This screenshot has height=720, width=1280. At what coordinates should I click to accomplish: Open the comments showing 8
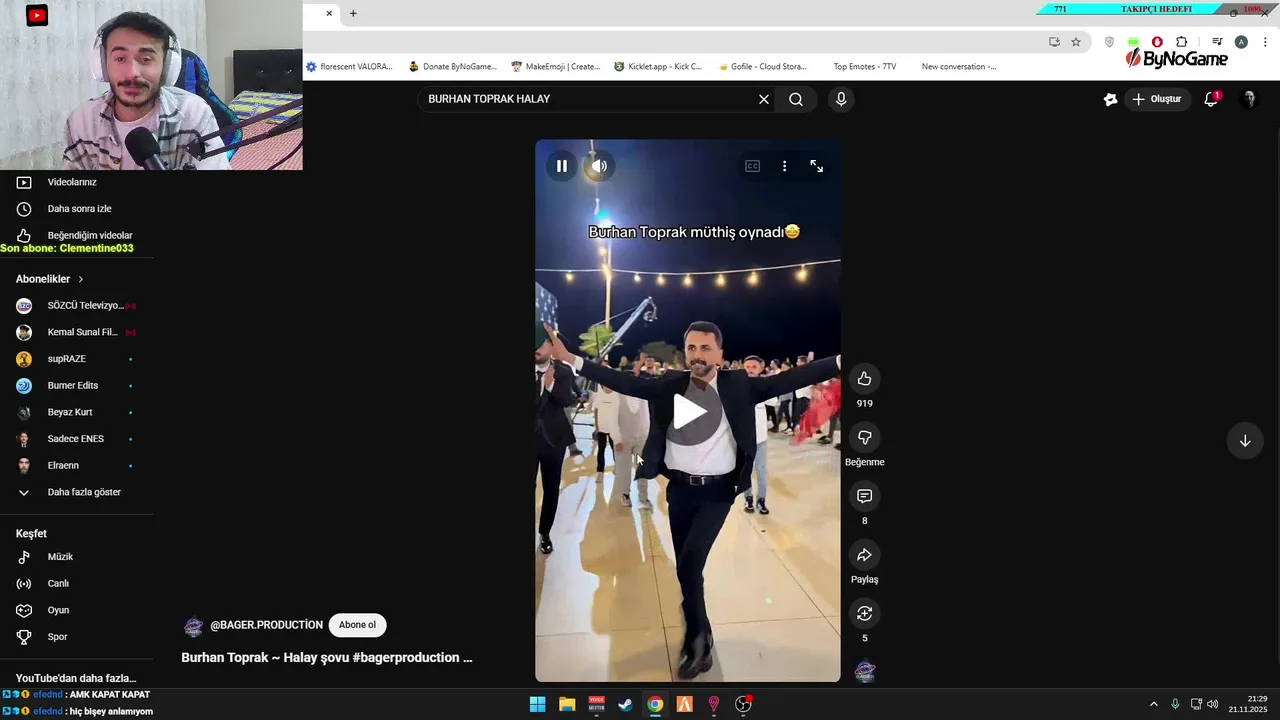click(864, 496)
